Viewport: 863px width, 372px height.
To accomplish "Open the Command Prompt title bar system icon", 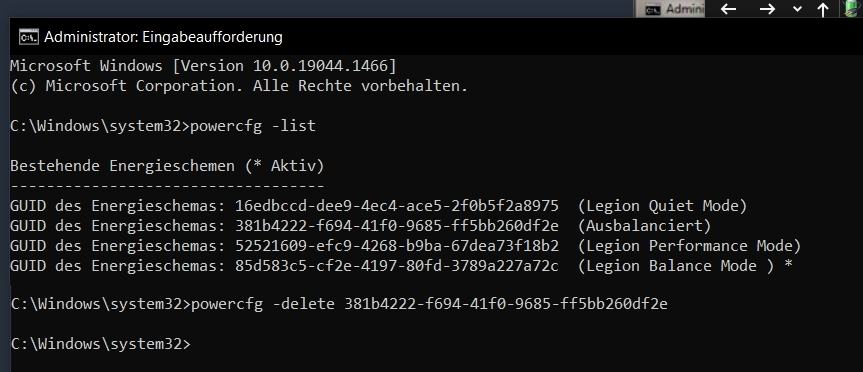I will (29, 37).
